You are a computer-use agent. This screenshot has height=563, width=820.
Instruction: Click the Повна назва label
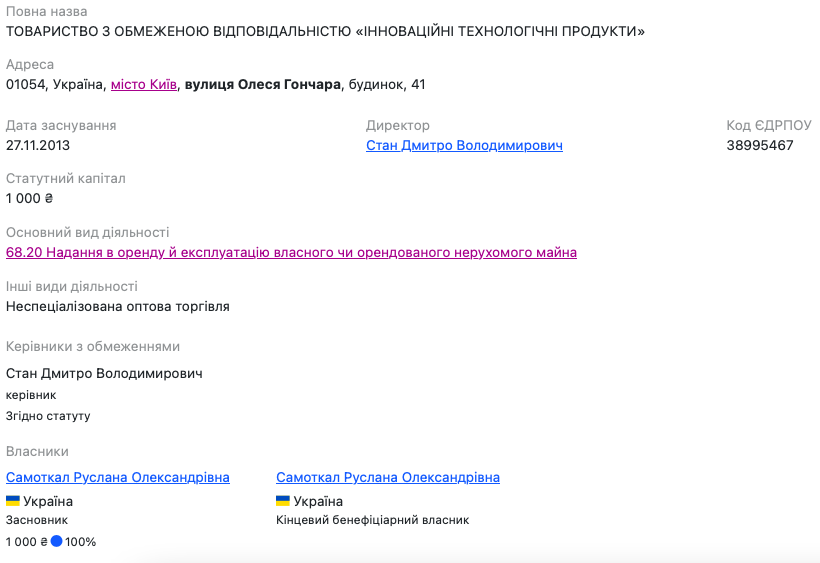click(47, 12)
